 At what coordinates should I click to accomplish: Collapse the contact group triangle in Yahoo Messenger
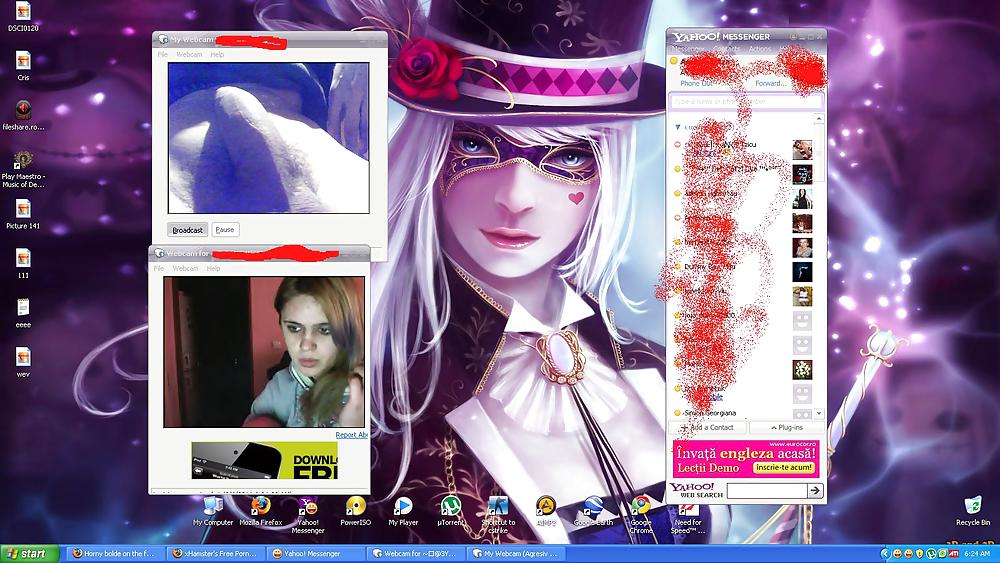(x=677, y=127)
